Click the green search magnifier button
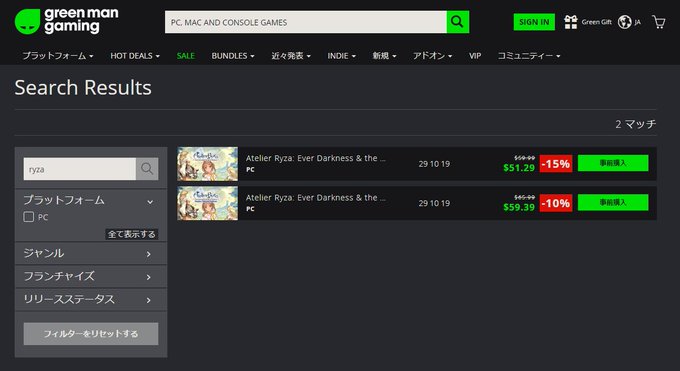The width and height of the screenshot is (680, 371). 458,22
